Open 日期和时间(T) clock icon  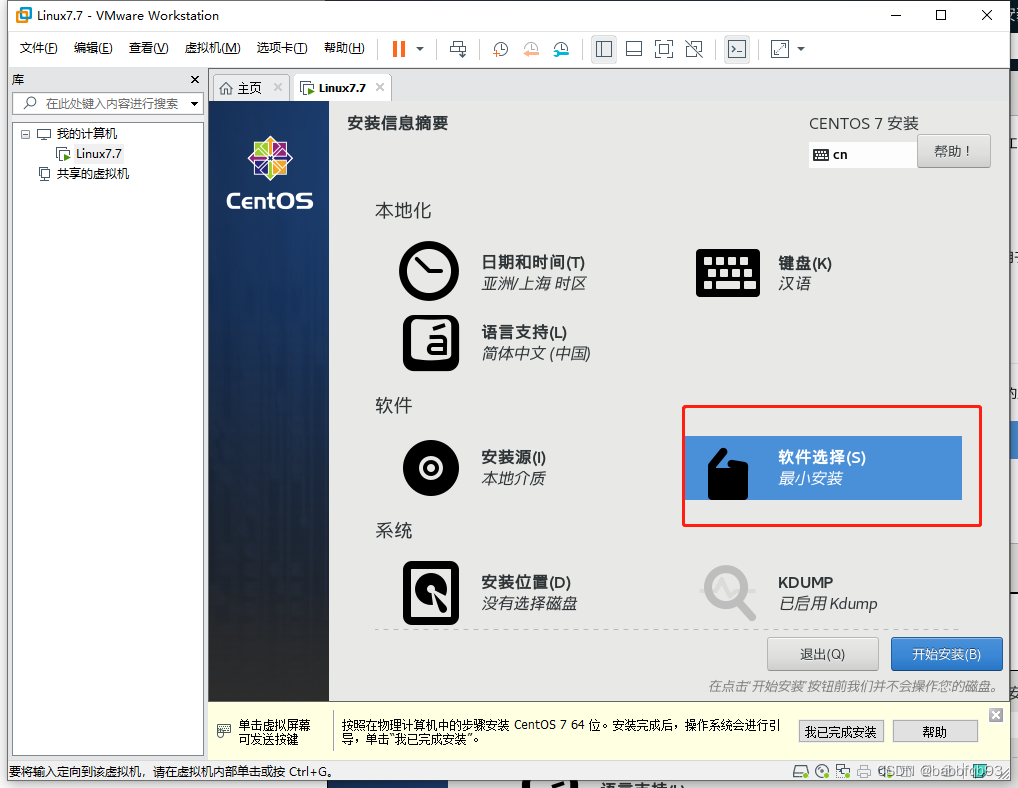pos(428,271)
